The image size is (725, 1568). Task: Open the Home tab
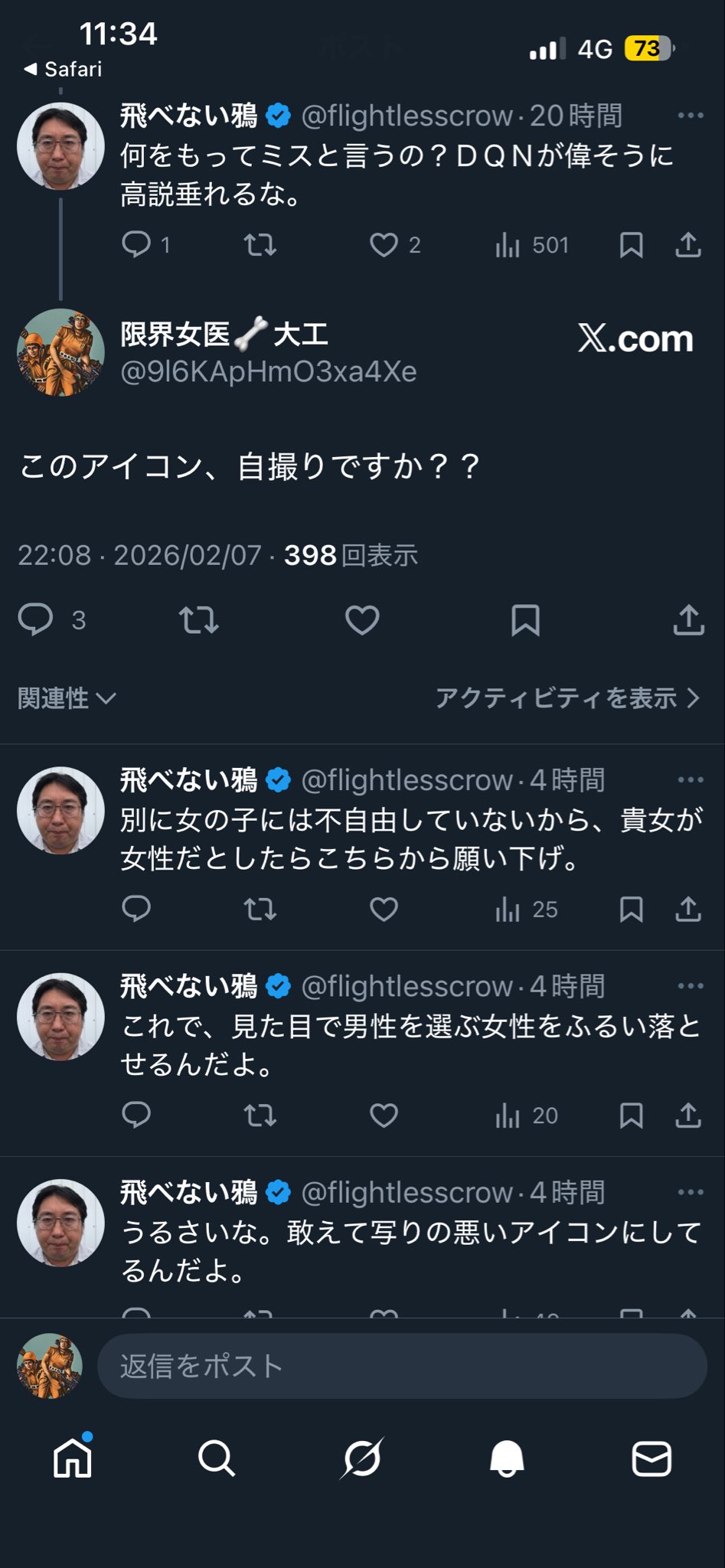click(x=73, y=1459)
